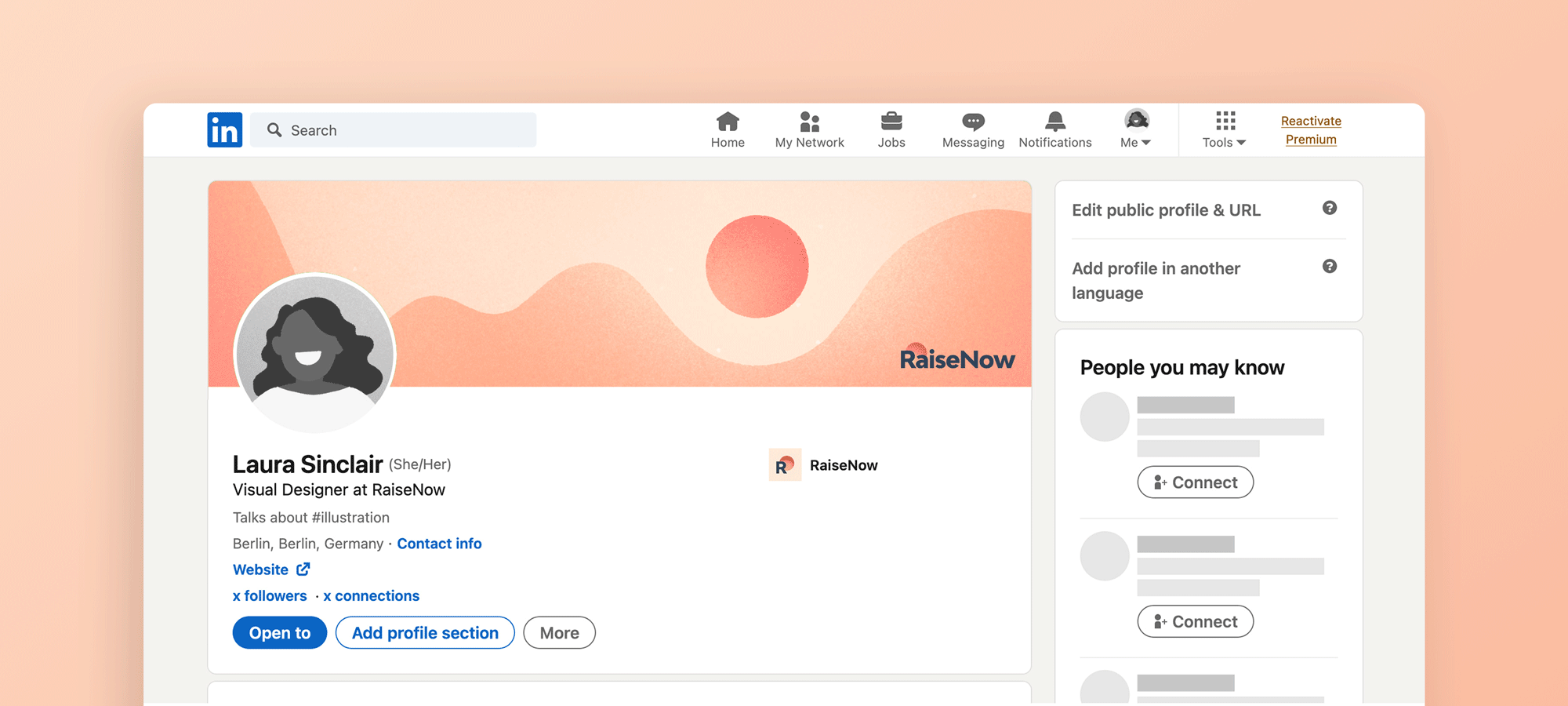Image resolution: width=1568 pixels, height=706 pixels.
Task: Click Add profile section button
Action: click(425, 632)
